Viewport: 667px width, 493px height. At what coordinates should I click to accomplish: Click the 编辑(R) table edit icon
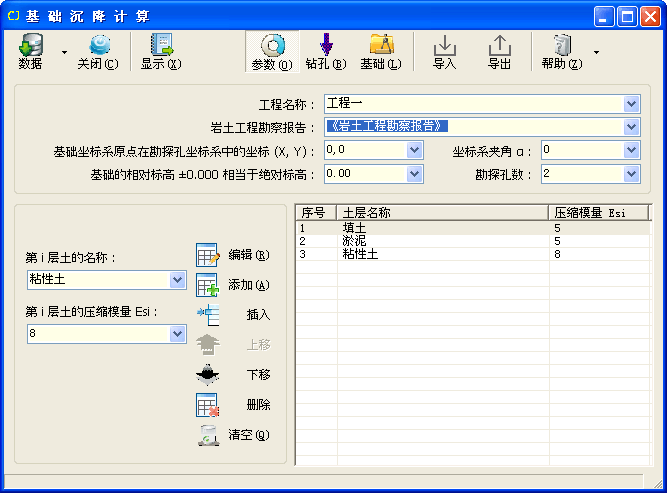[x=208, y=255]
